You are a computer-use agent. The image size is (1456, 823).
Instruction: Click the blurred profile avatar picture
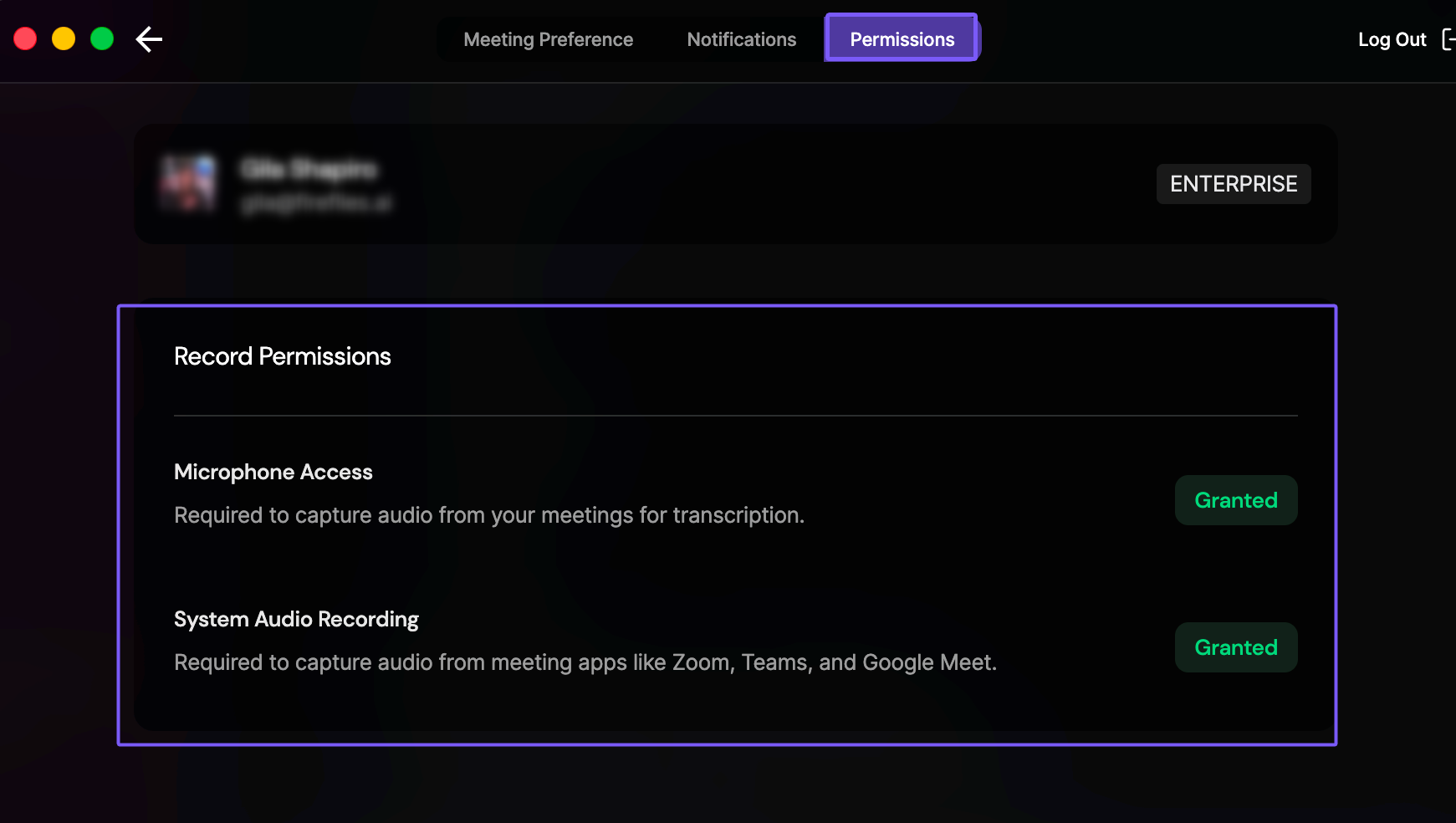189,183
